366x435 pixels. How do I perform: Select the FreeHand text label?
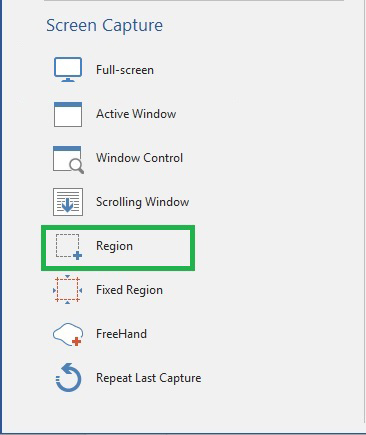[121, 334]
